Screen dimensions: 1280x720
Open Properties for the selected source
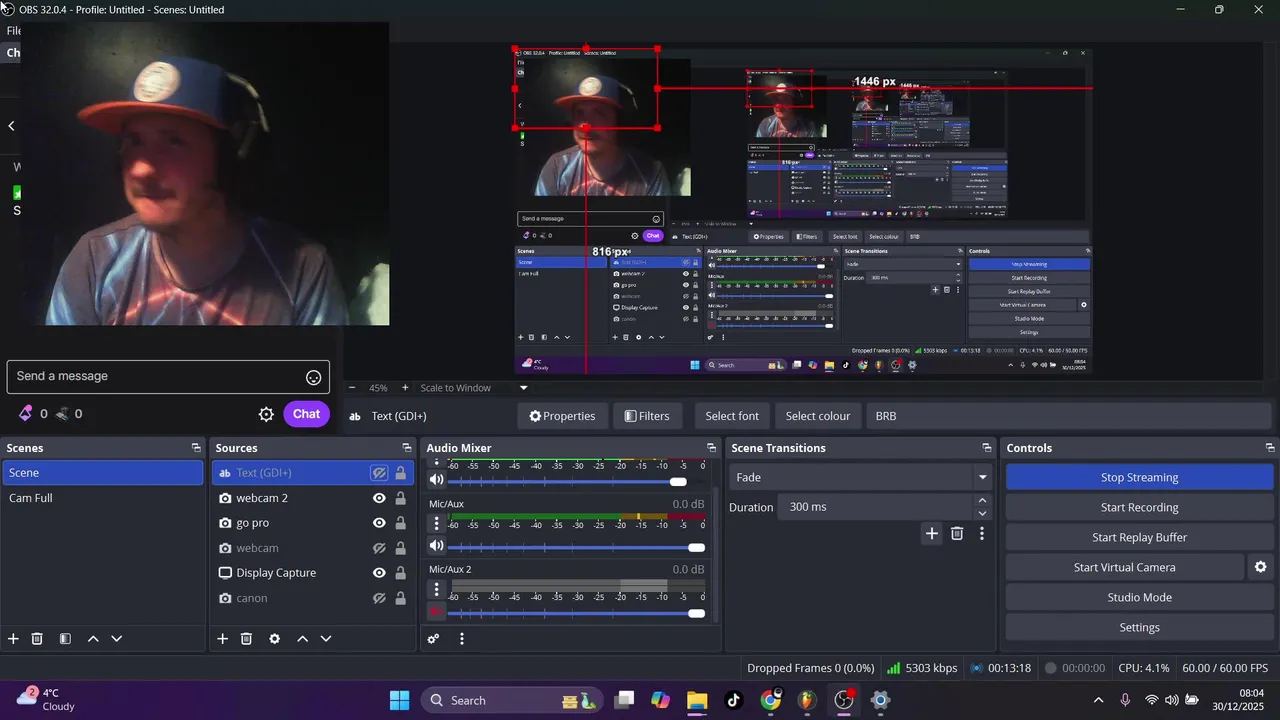(x=562, y=416)
